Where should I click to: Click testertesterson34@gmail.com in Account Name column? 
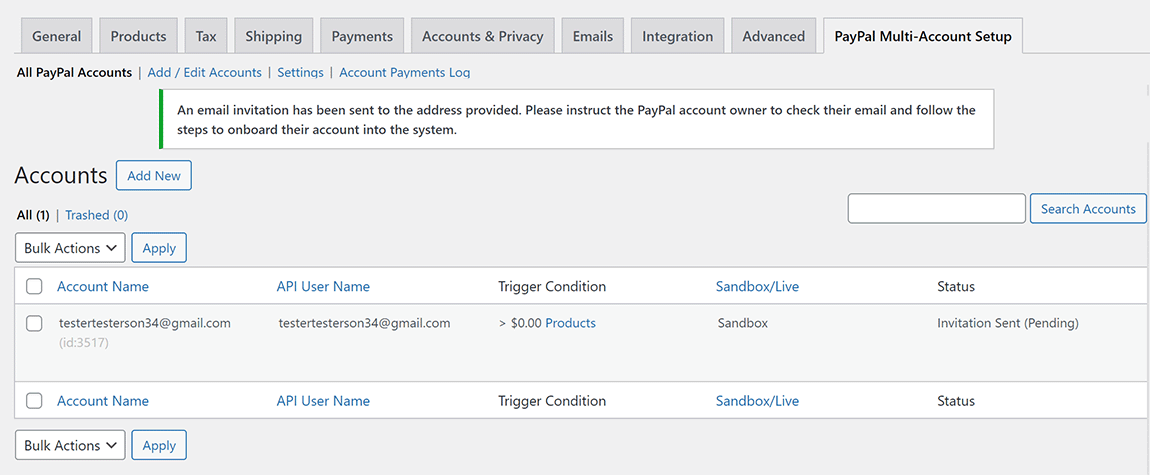pyautogui.click(x=145, y=323)
